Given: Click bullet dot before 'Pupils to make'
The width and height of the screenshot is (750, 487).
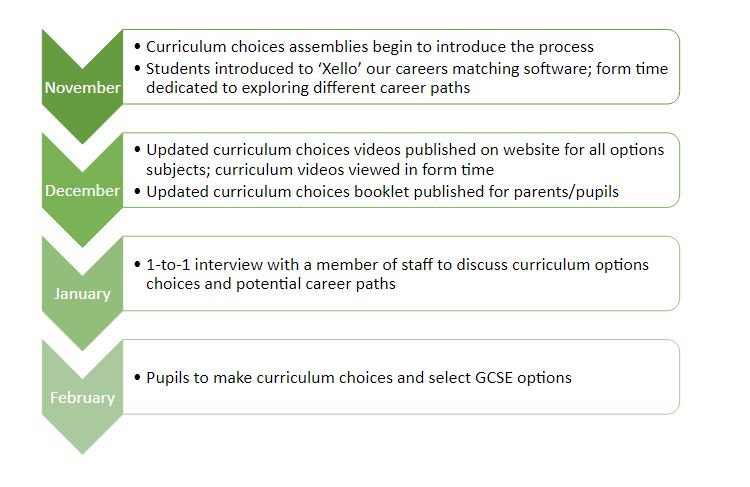Looking at the screenshot, I should 138,377.
